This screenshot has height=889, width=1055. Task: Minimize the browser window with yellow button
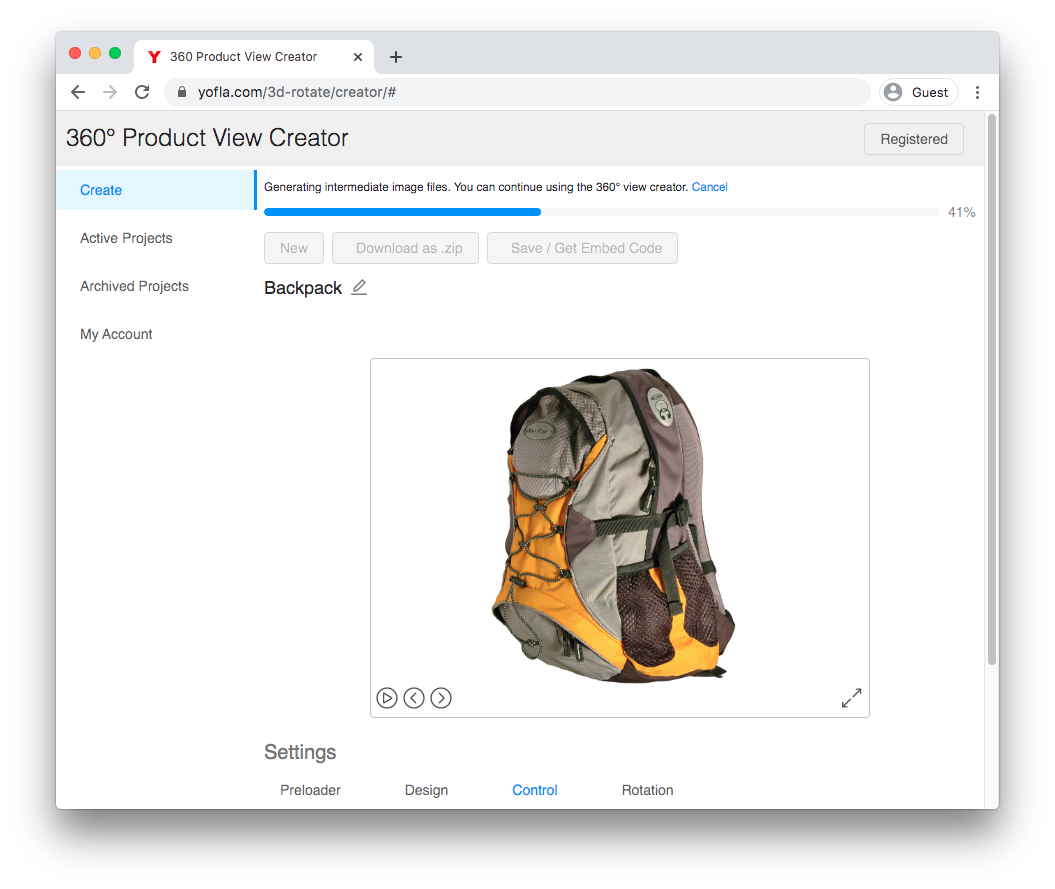pyautogui.click(x=95, y=53)
